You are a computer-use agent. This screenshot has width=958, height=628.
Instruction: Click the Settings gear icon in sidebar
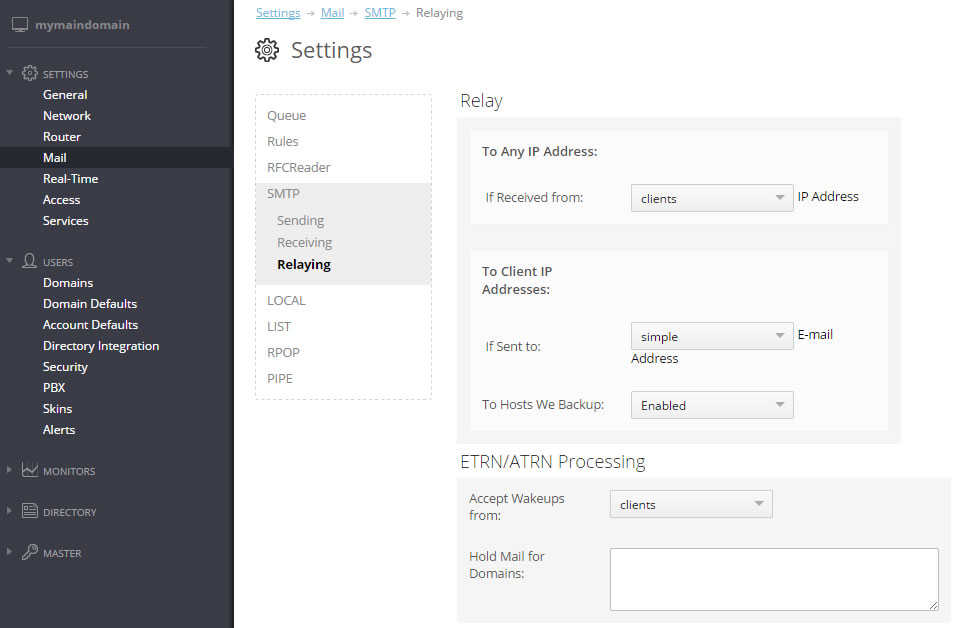click(29, 73)
